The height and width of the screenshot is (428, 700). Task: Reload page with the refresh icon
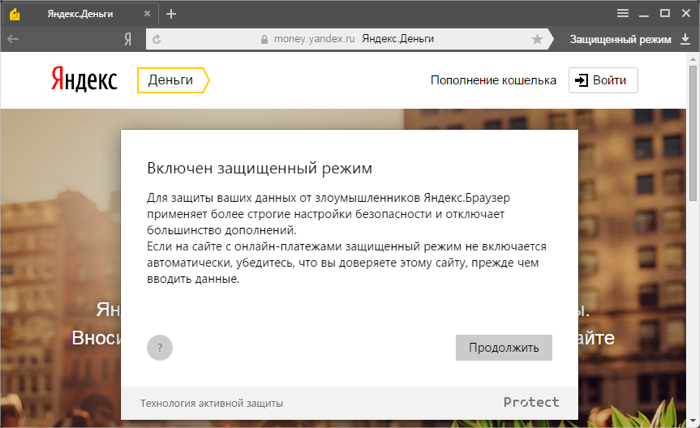[x=157, y=39]
